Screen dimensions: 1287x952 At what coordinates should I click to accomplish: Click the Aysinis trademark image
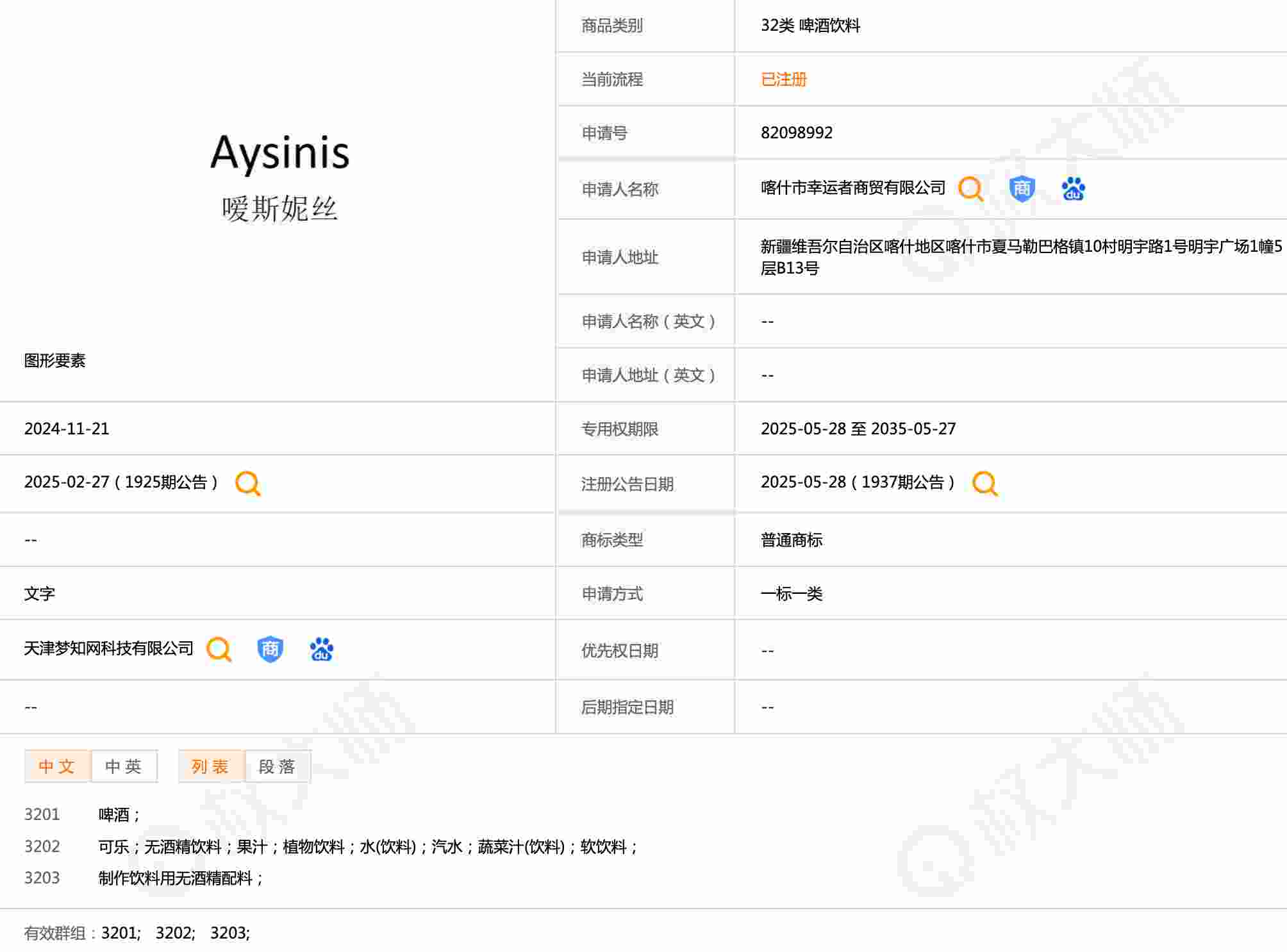point(280,175)
